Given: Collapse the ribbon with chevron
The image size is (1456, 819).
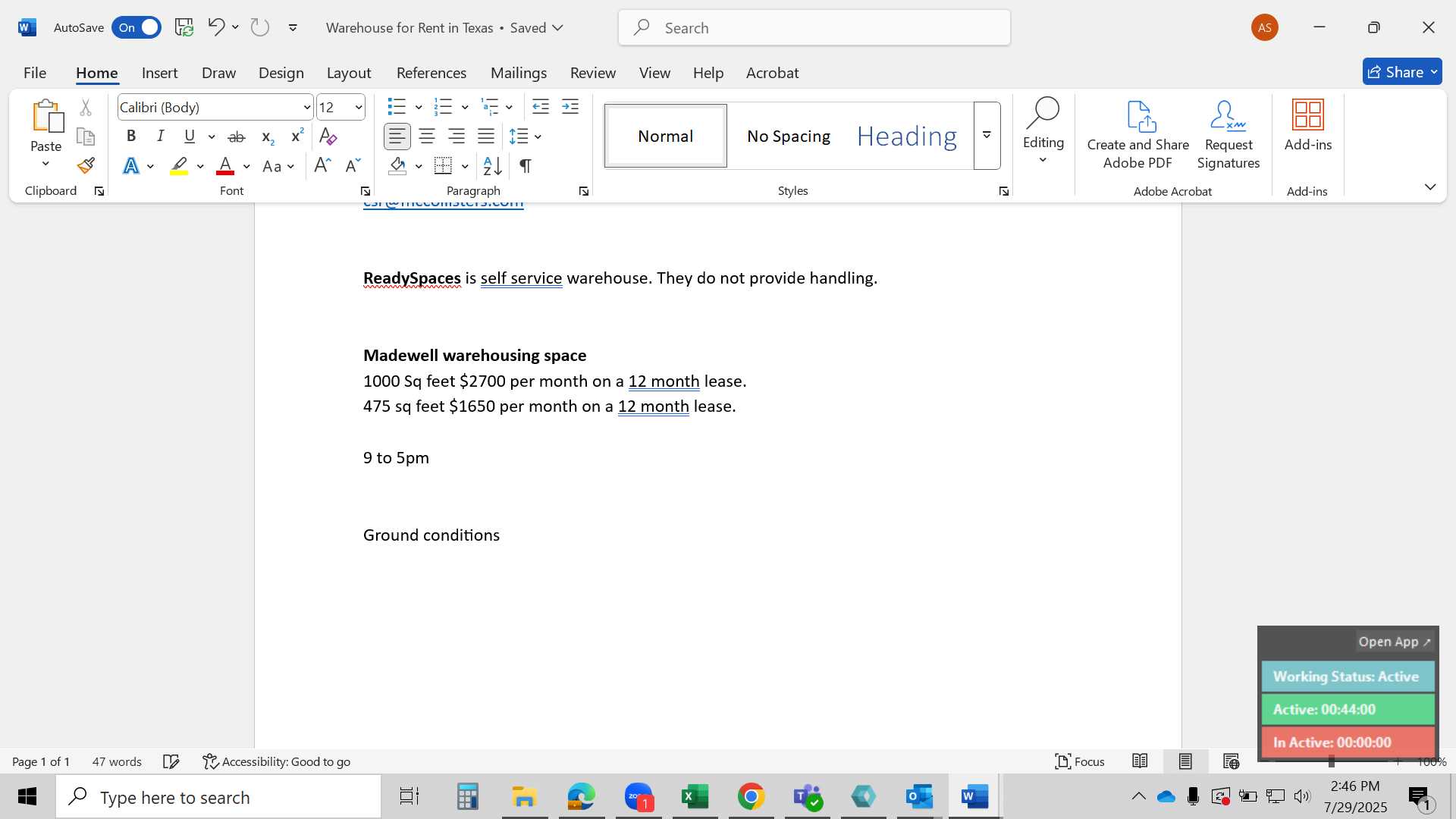Looking at the screenshot, I should [x=1430, y=187].
